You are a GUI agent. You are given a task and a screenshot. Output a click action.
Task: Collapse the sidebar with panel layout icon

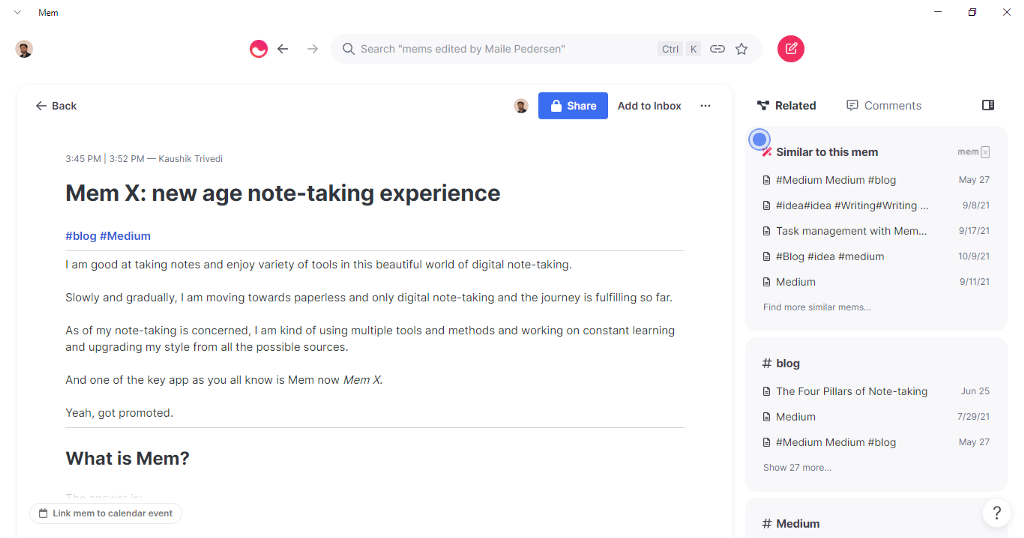tap(988, 105)
